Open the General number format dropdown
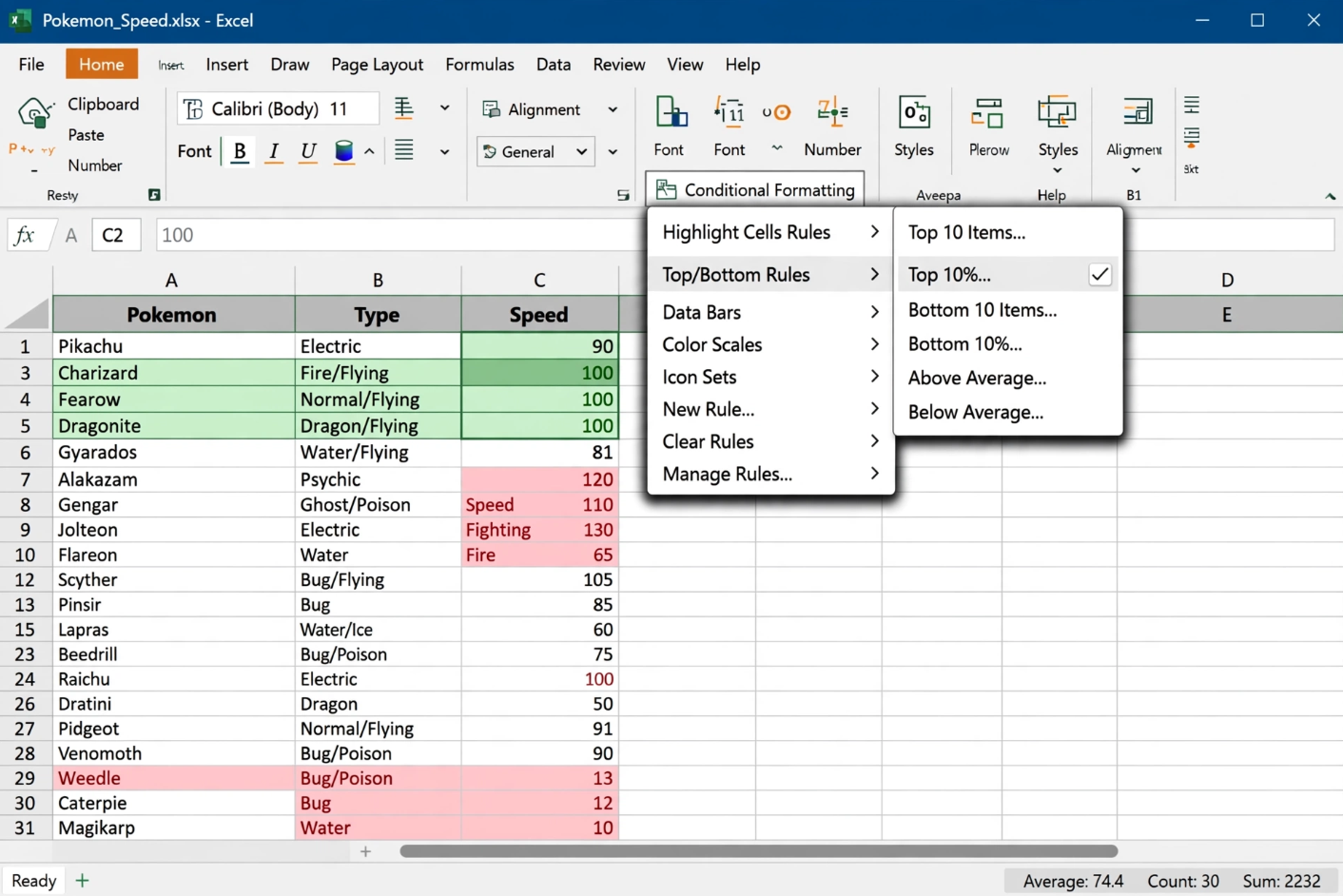The height and width of the screenshot is (896, 1343). [x=535, y=151]
